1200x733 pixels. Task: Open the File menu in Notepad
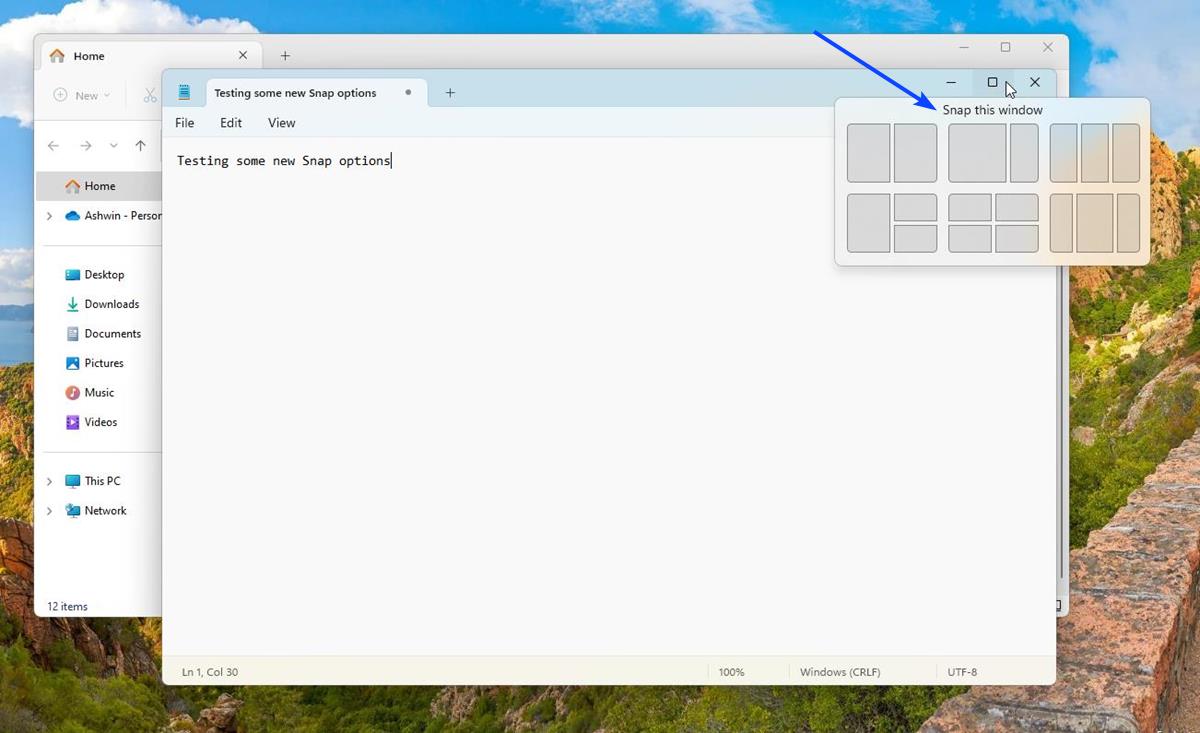click(185, 123)
